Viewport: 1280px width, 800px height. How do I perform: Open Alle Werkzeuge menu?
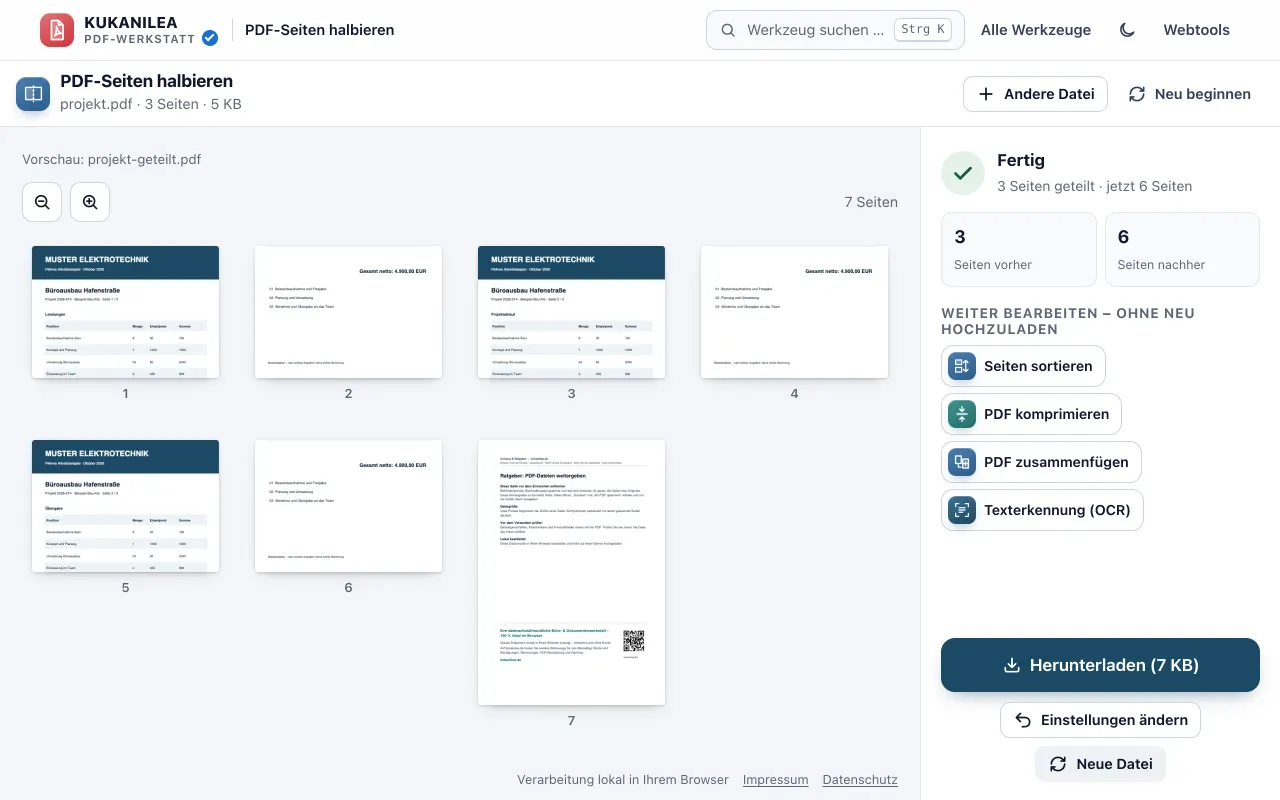click(1036, 30)
